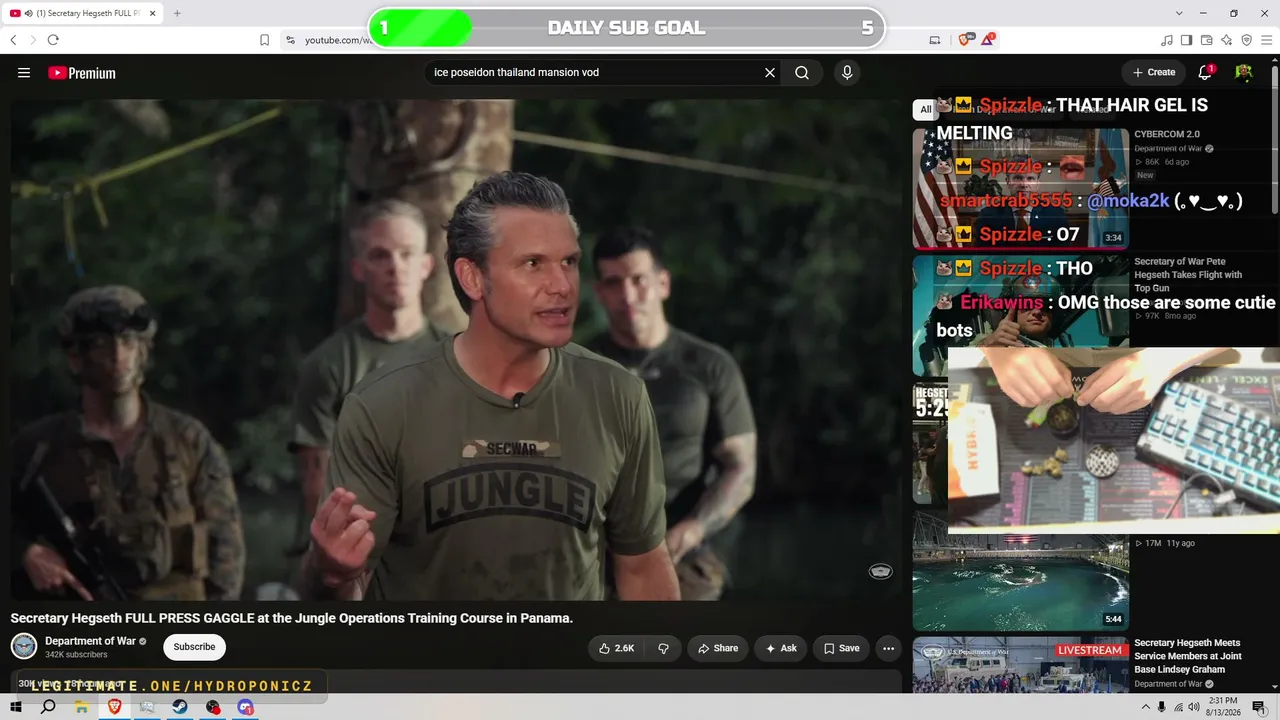This screenshot has width=1280, height=720.
Task: Open the browser main menu
Action: tap(1267, 40)
